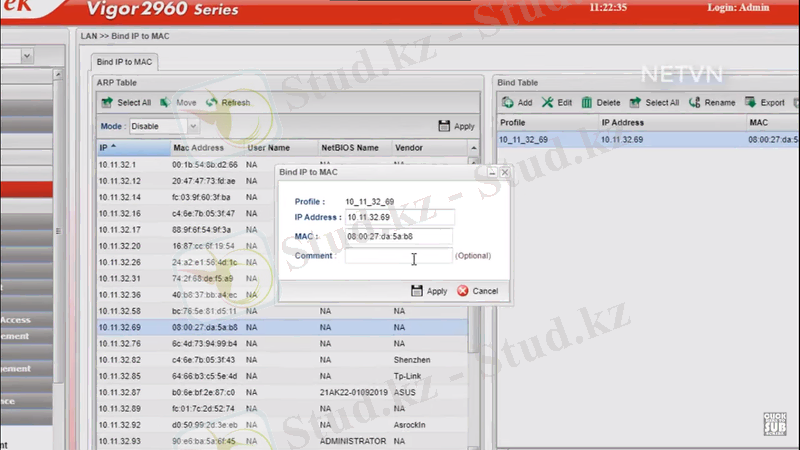This screenshot has height=450, width=800.
Task: Select ARP row 10.11.32.31
Action: pos(282,279)
